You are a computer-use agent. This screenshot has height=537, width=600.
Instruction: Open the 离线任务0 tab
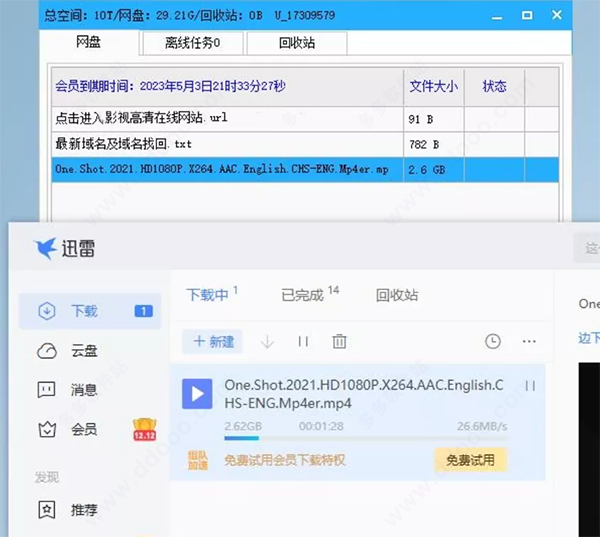(x=192, y=43)
